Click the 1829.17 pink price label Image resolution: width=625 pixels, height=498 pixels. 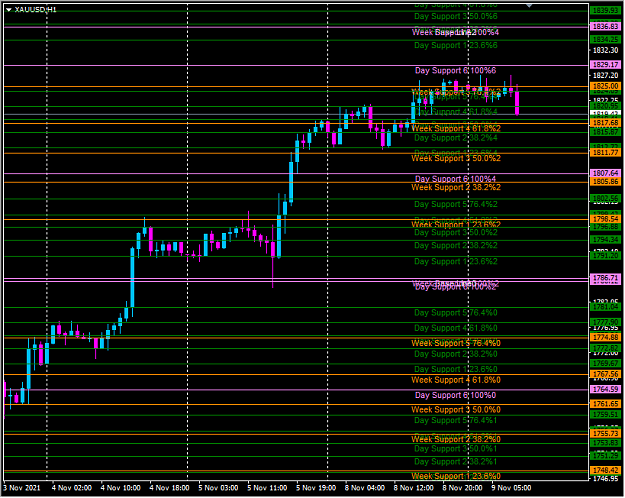[605, 64]
